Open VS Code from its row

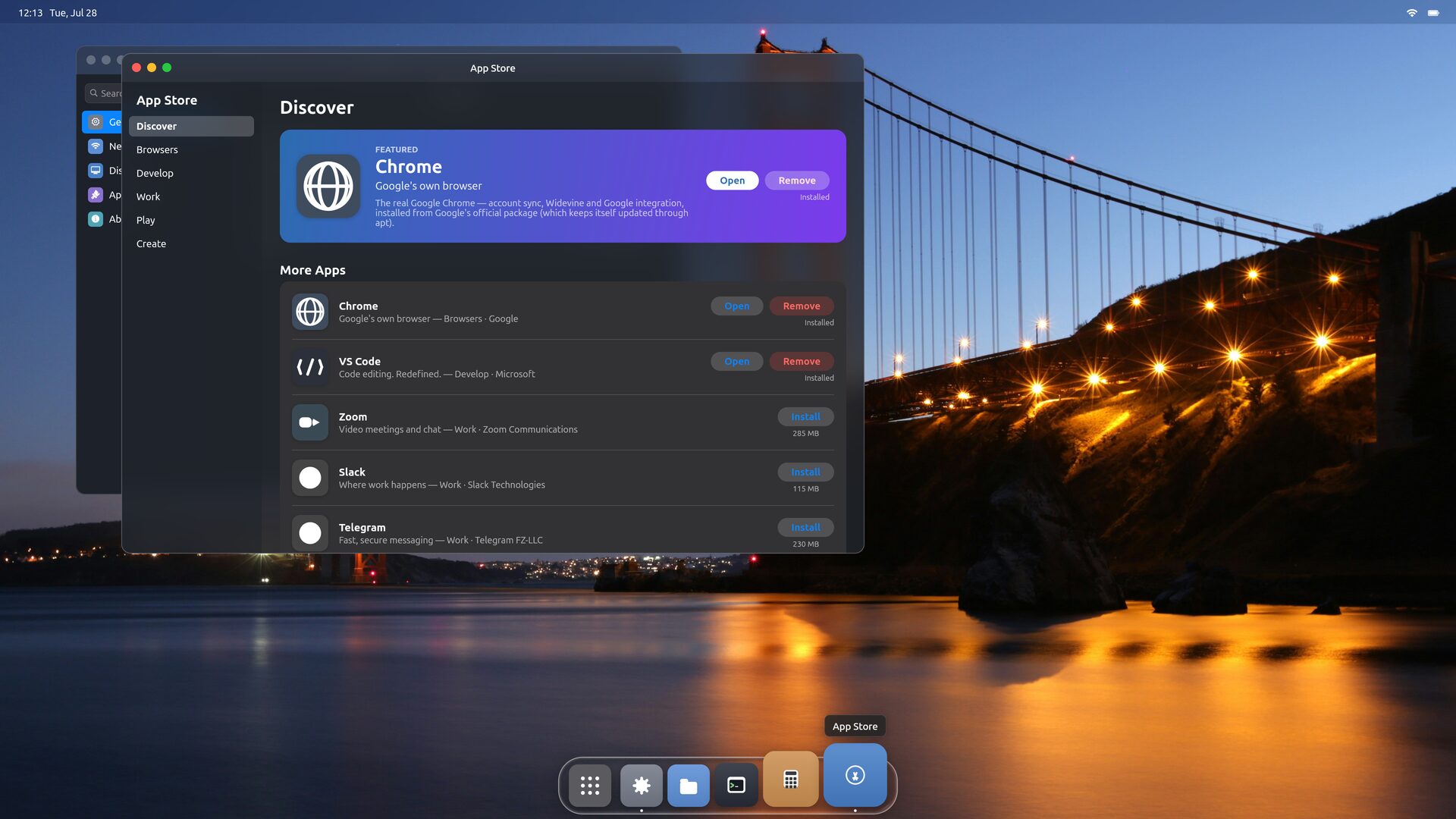(736, 361)
